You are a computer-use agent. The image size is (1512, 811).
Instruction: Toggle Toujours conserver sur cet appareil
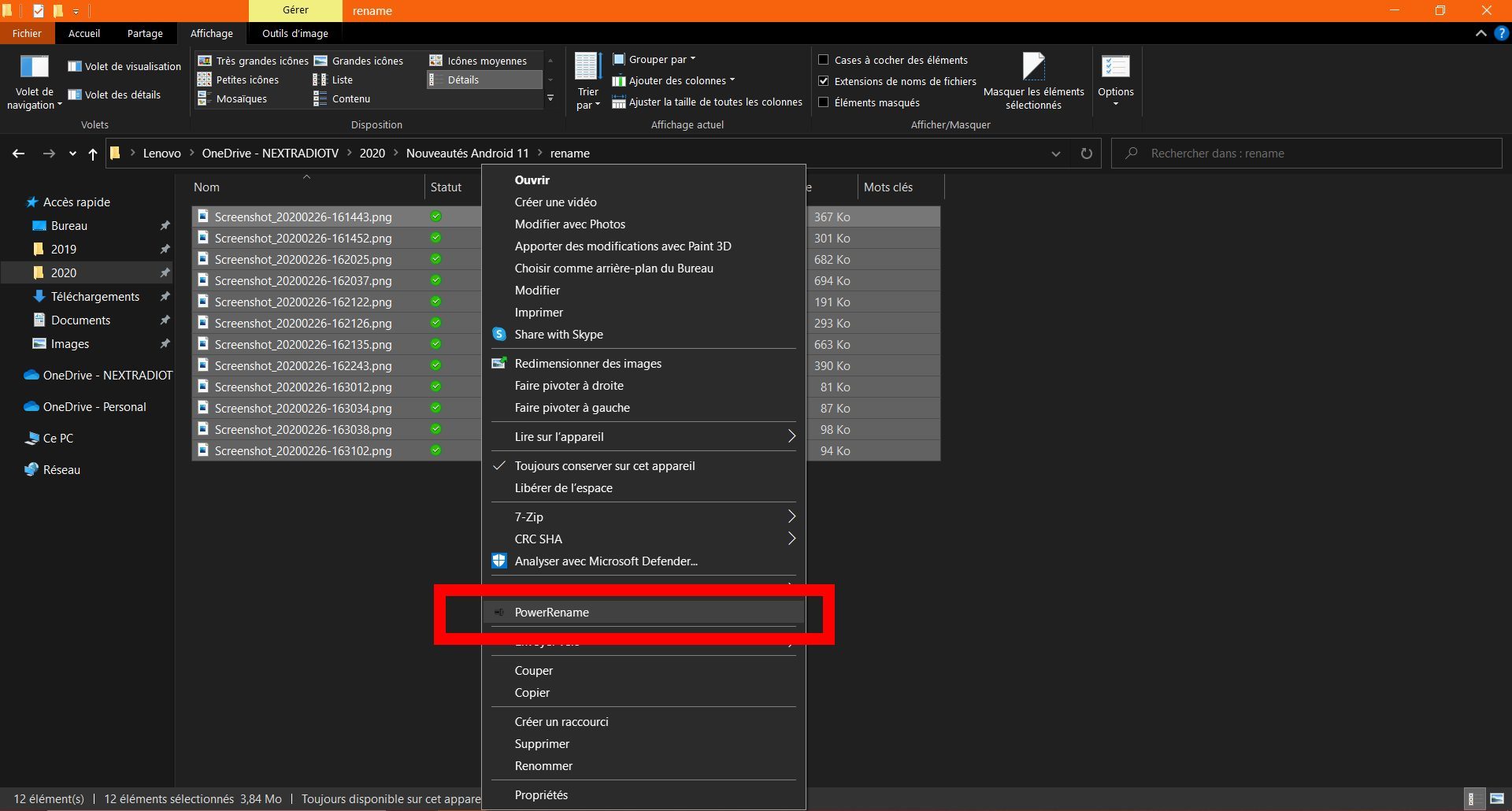(643, 465)
